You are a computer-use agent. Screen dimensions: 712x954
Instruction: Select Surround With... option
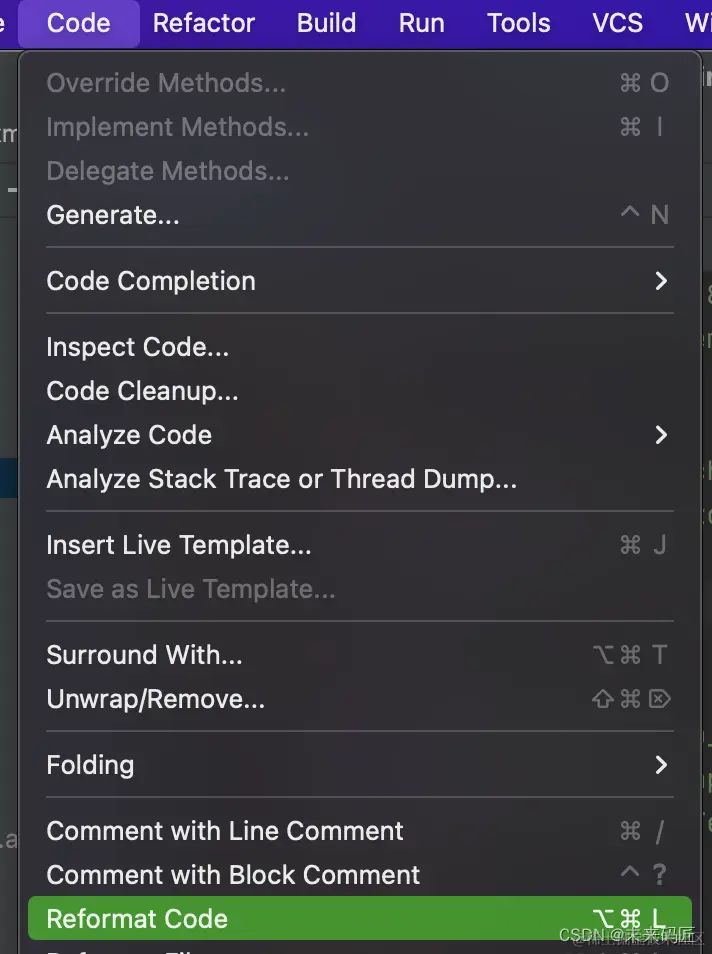[x=144, y=655]
